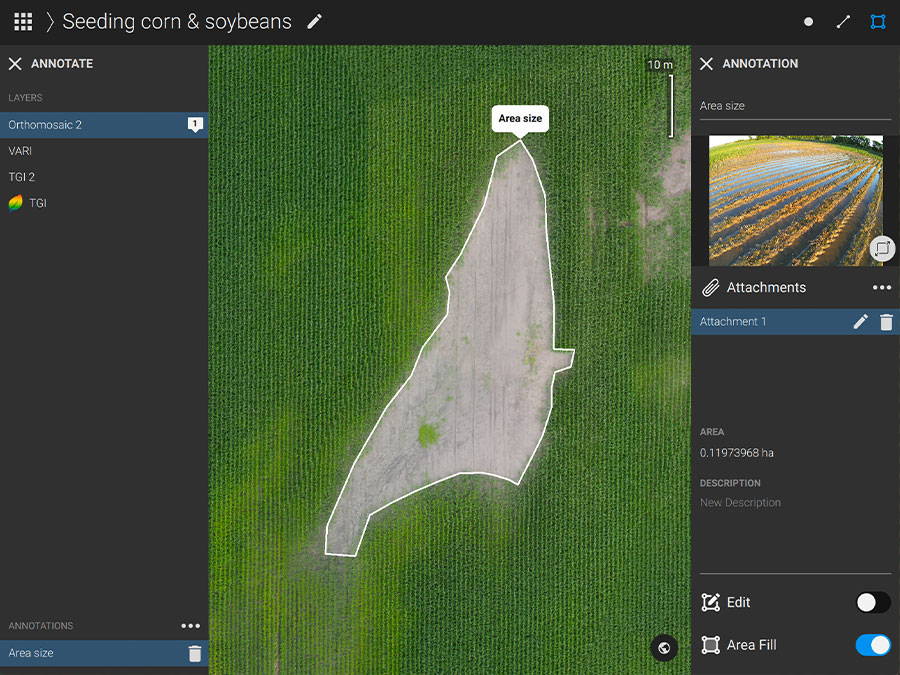Edit the Area size name field
The height and width of the screenshot is (675, 900).
795,106
